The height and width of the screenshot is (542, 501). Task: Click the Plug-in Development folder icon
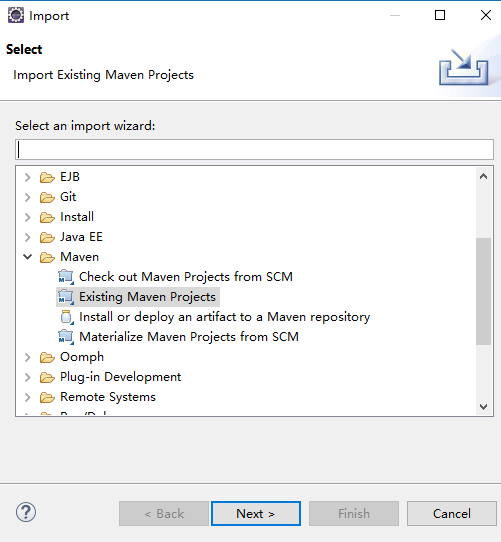click(47, 377)
